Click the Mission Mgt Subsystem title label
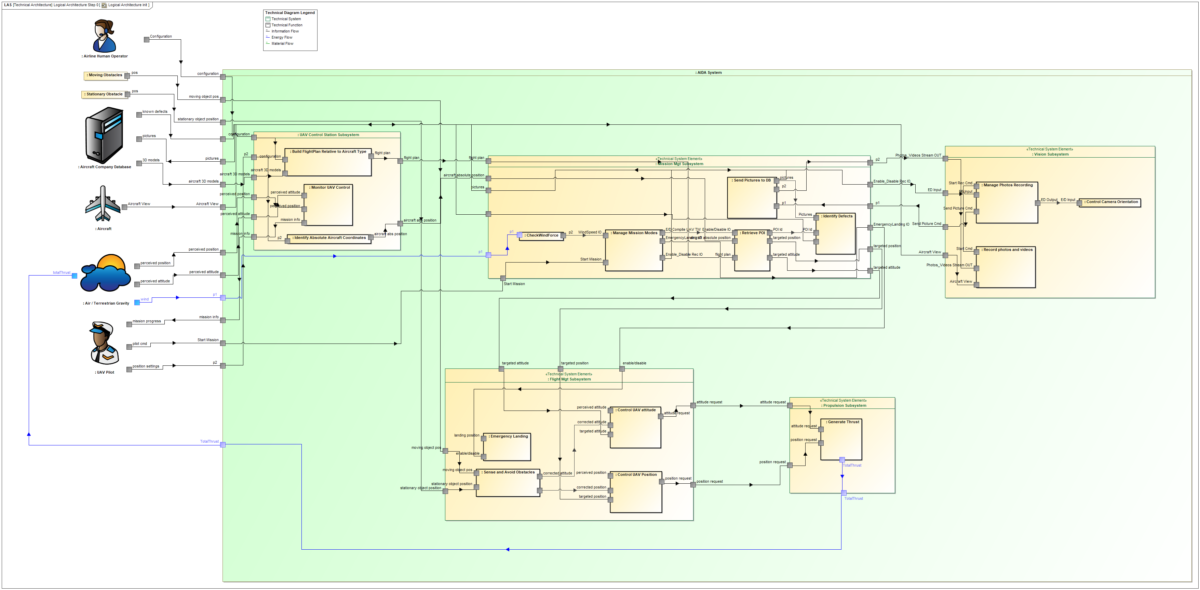This screenshot has width=1200, height=590. click(679, 162)
